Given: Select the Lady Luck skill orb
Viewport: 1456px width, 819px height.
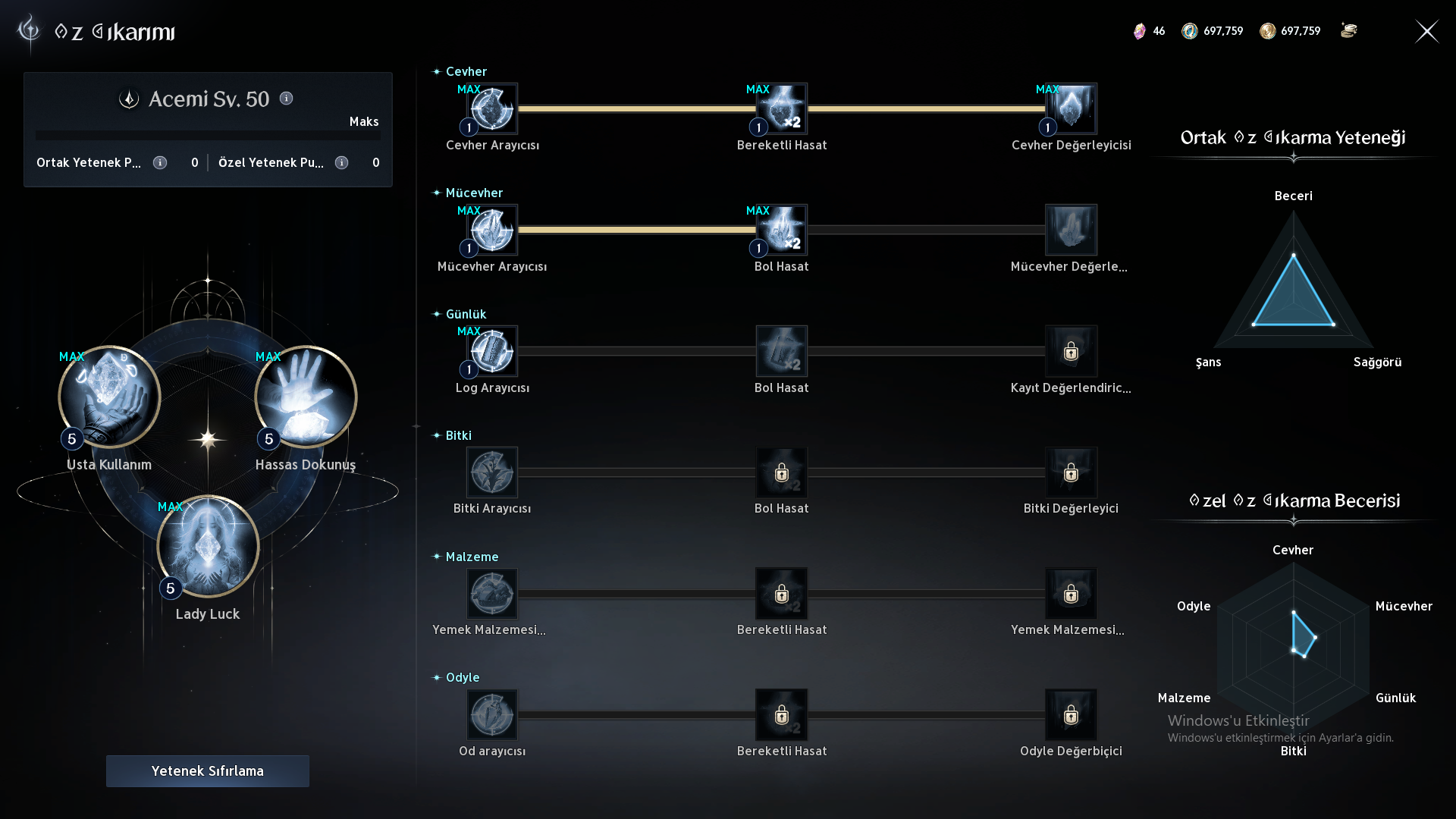Looking at the screenshot, I should [x=208, y=546].
